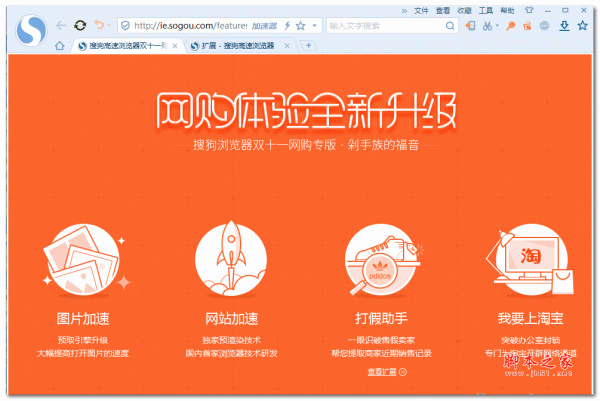Open favorites with the blue star icon
This screenshot has width=600, height=401.
[583, 26]
